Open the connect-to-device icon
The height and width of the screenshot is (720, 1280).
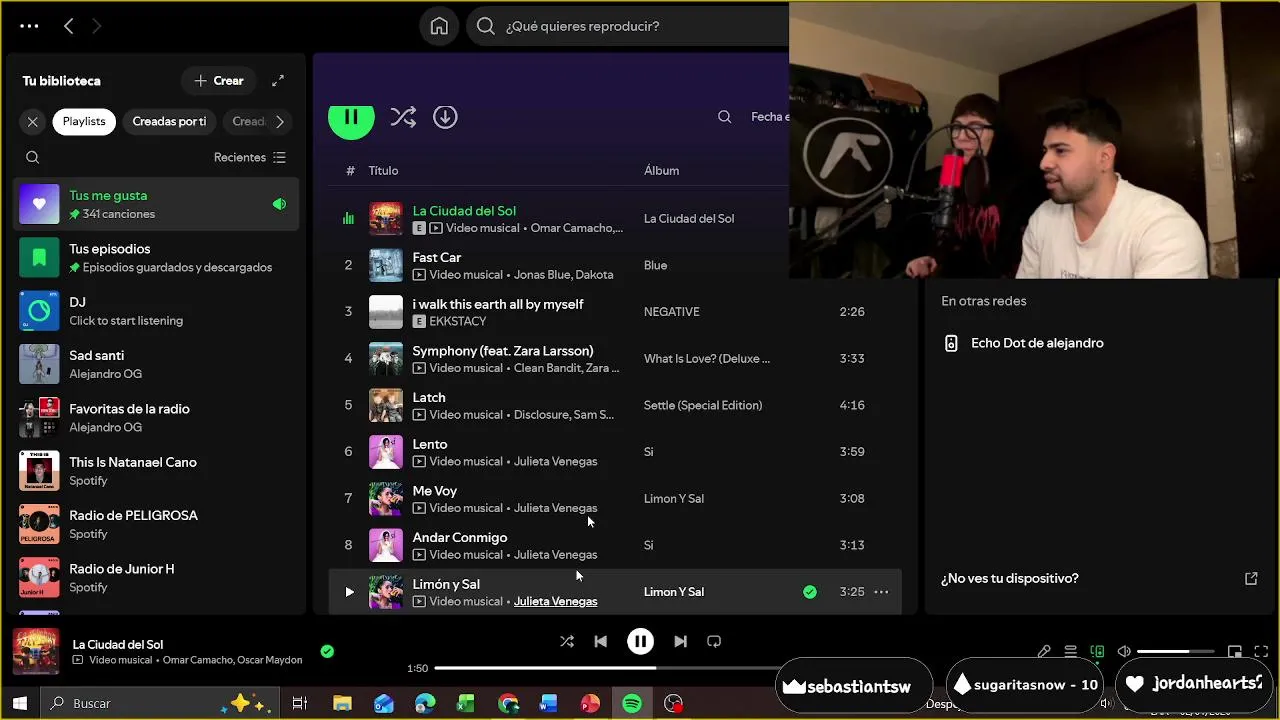(1097, 652)
